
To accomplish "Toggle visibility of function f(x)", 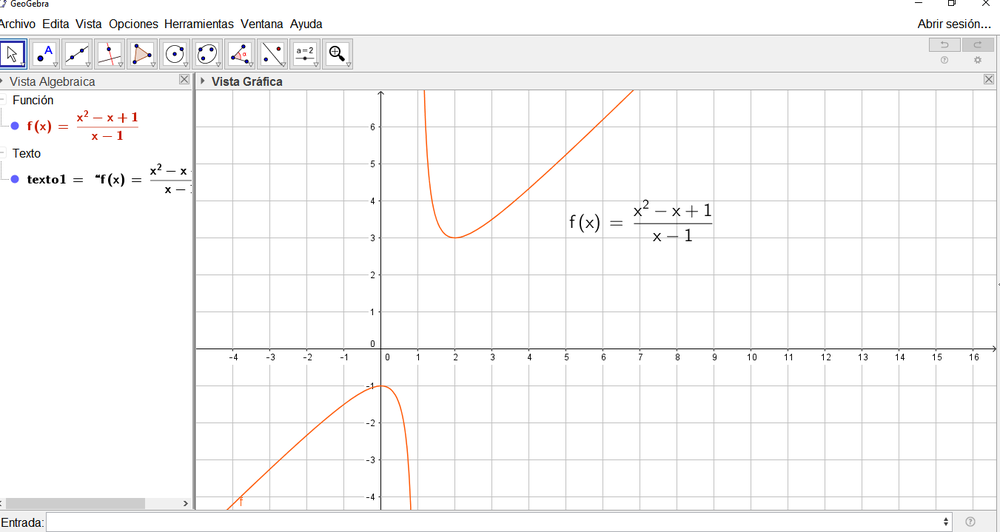I will tap(15, 126).
